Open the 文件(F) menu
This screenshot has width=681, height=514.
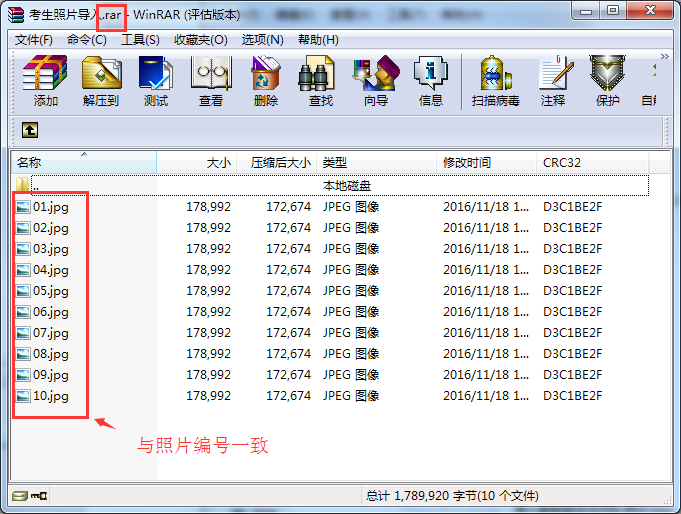33,40
